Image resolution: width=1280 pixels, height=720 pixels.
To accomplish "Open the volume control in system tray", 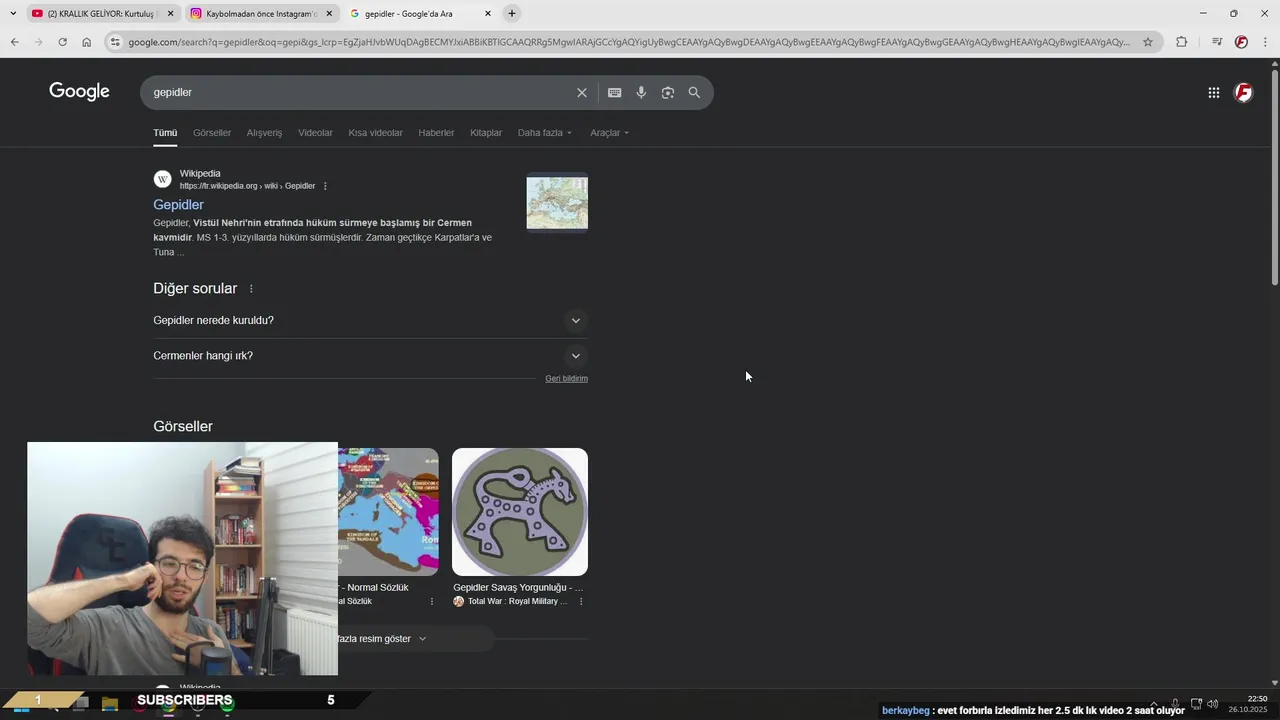I will tap(1213, 704).
